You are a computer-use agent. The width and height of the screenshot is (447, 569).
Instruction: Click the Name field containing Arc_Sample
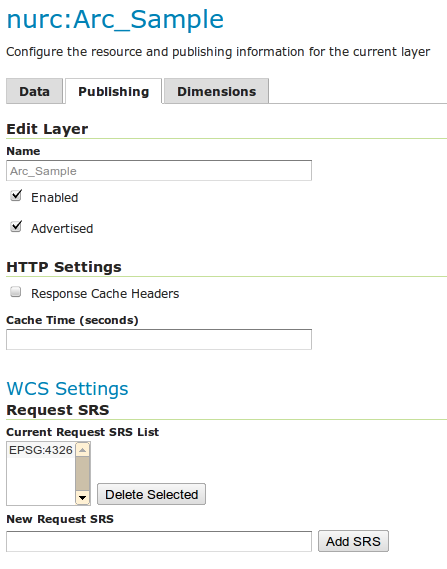pos(159,171)
